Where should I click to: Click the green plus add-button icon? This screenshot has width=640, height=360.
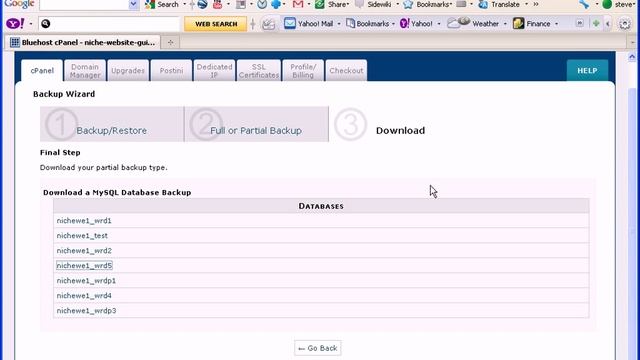[x=596, y=24]
